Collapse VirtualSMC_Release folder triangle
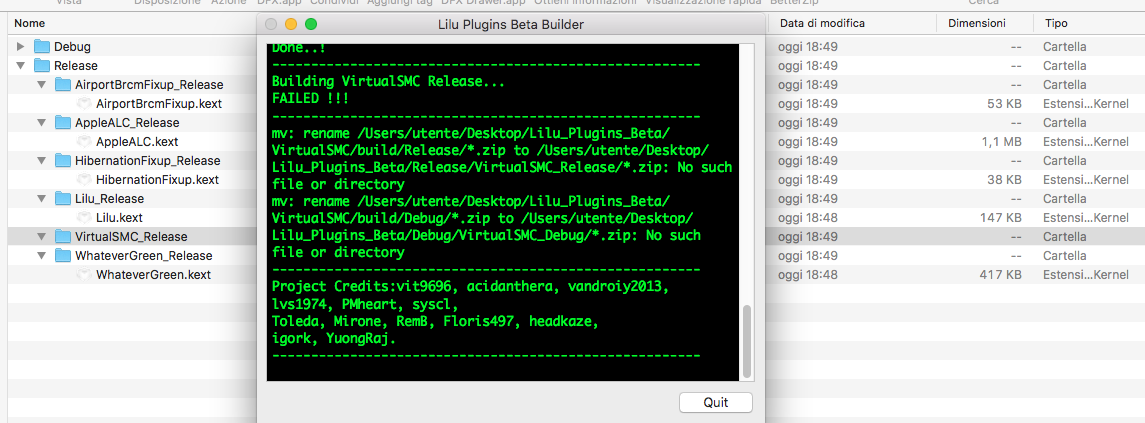1145x423 pixels. [x=42, y=237]
